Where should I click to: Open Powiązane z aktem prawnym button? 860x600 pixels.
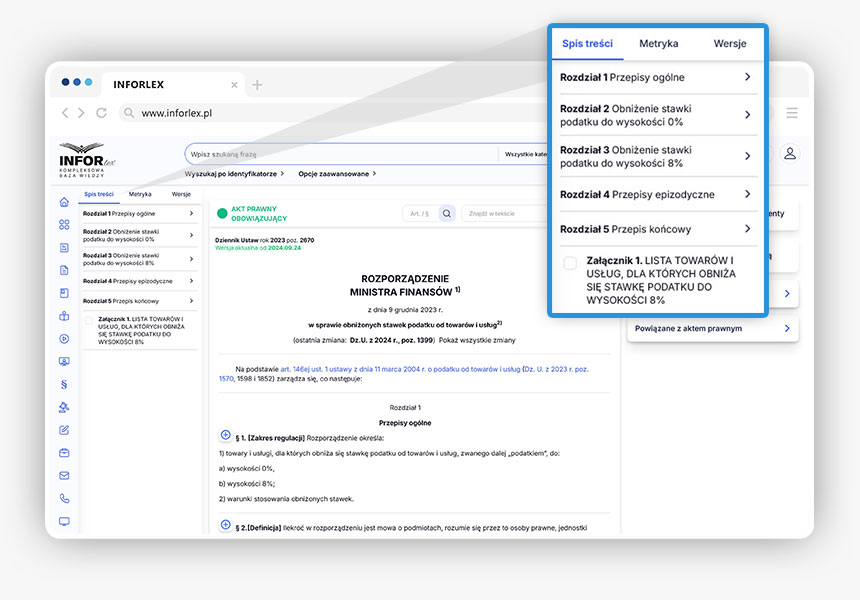click(712, 328)
